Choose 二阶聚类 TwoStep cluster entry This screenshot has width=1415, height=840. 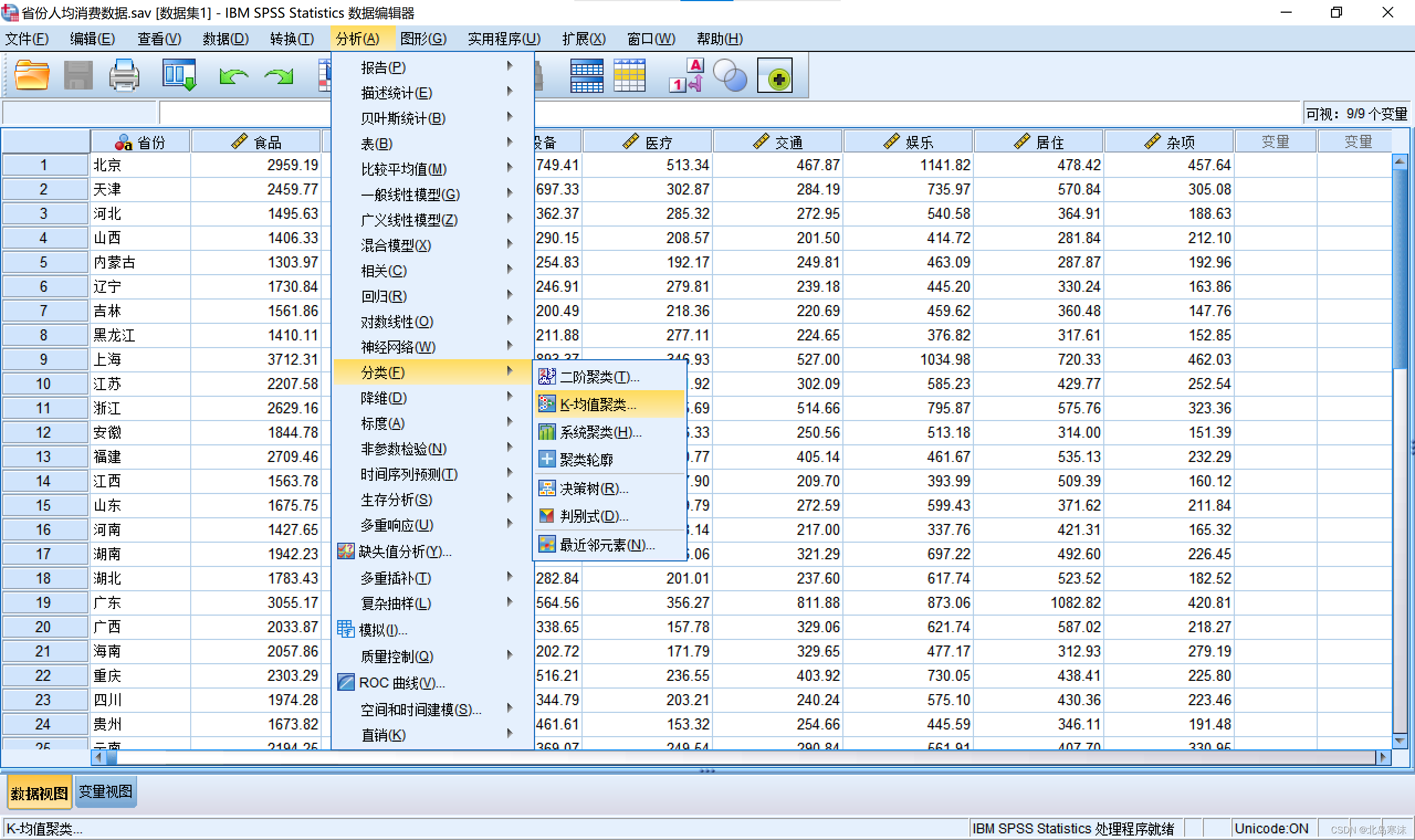pyautogui.click(x=610, y=376)
